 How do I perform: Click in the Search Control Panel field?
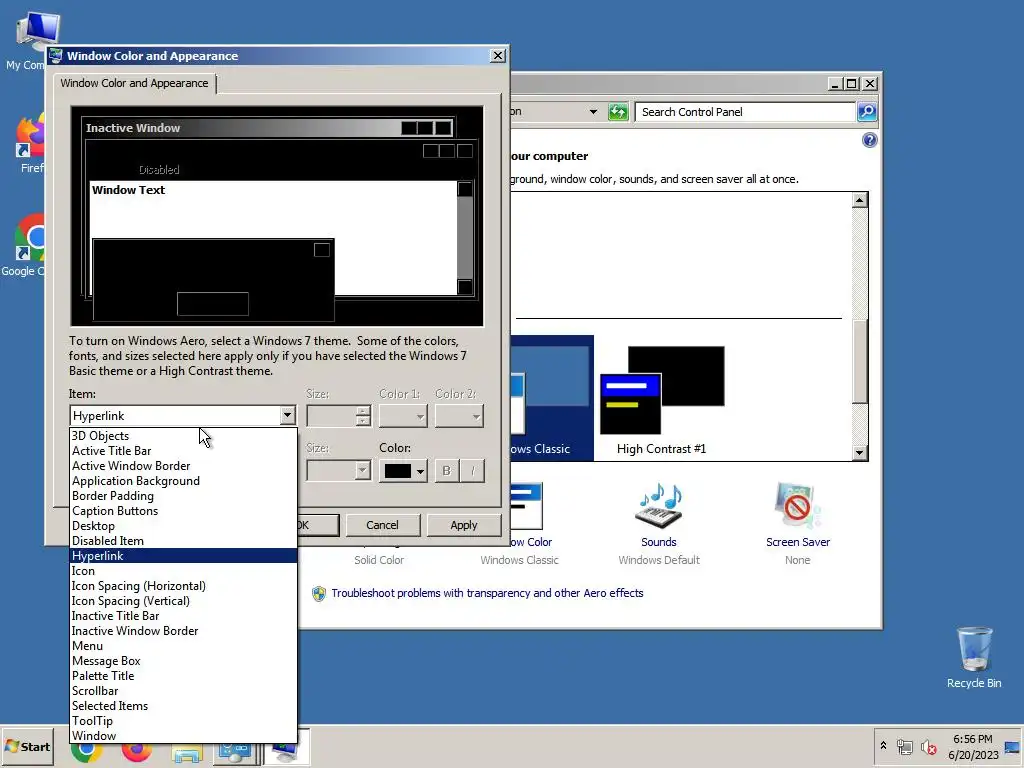click(744, 112)
